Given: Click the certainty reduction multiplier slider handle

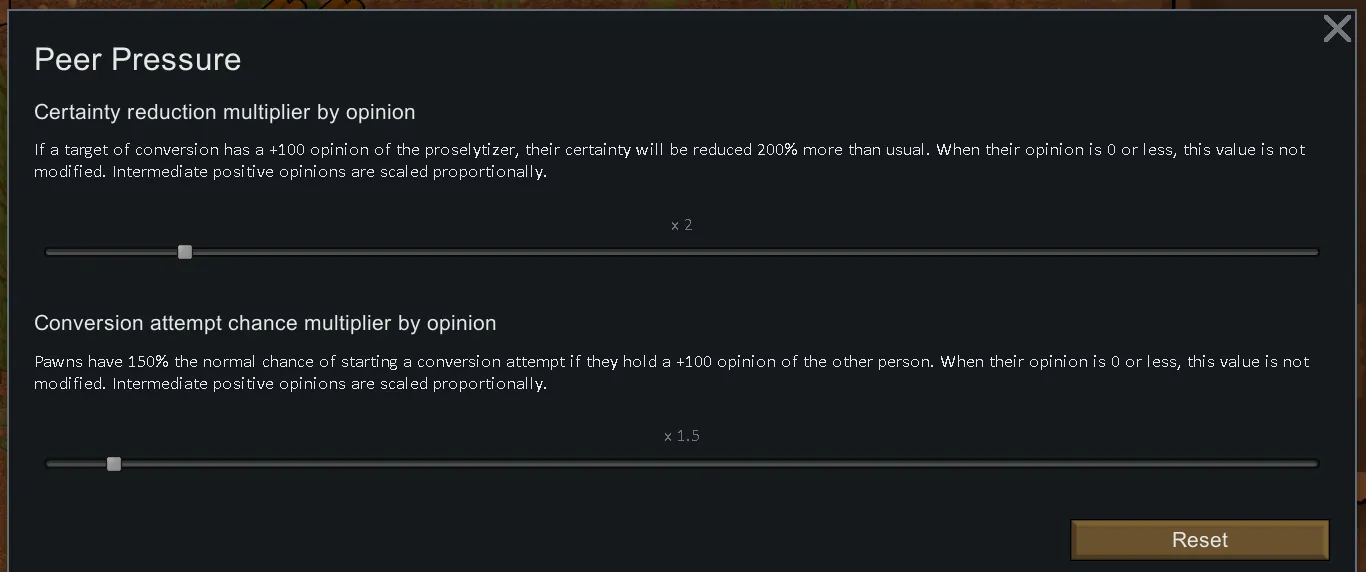Looking at the screenshot, I should tap(185, 252).
